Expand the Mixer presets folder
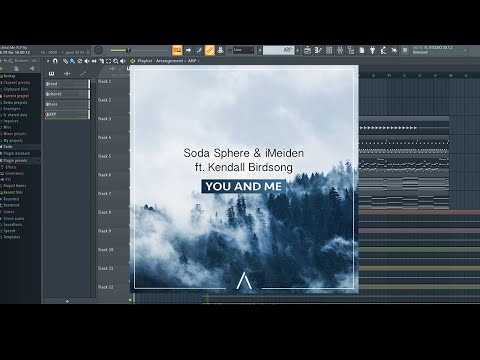This screenshot has width=480, height=360. click(14, 134)
